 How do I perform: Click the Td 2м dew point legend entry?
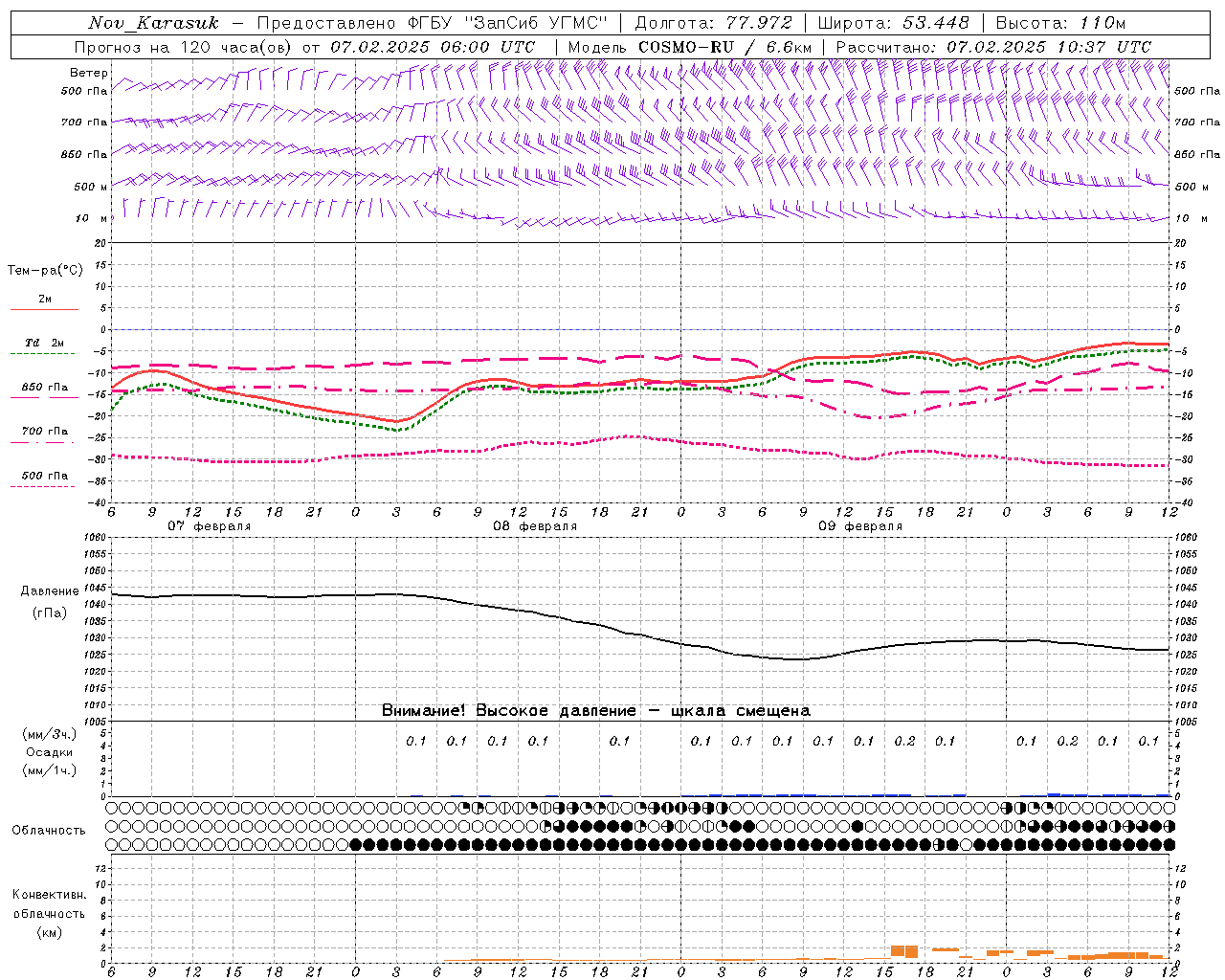click(x=44, y=344)
